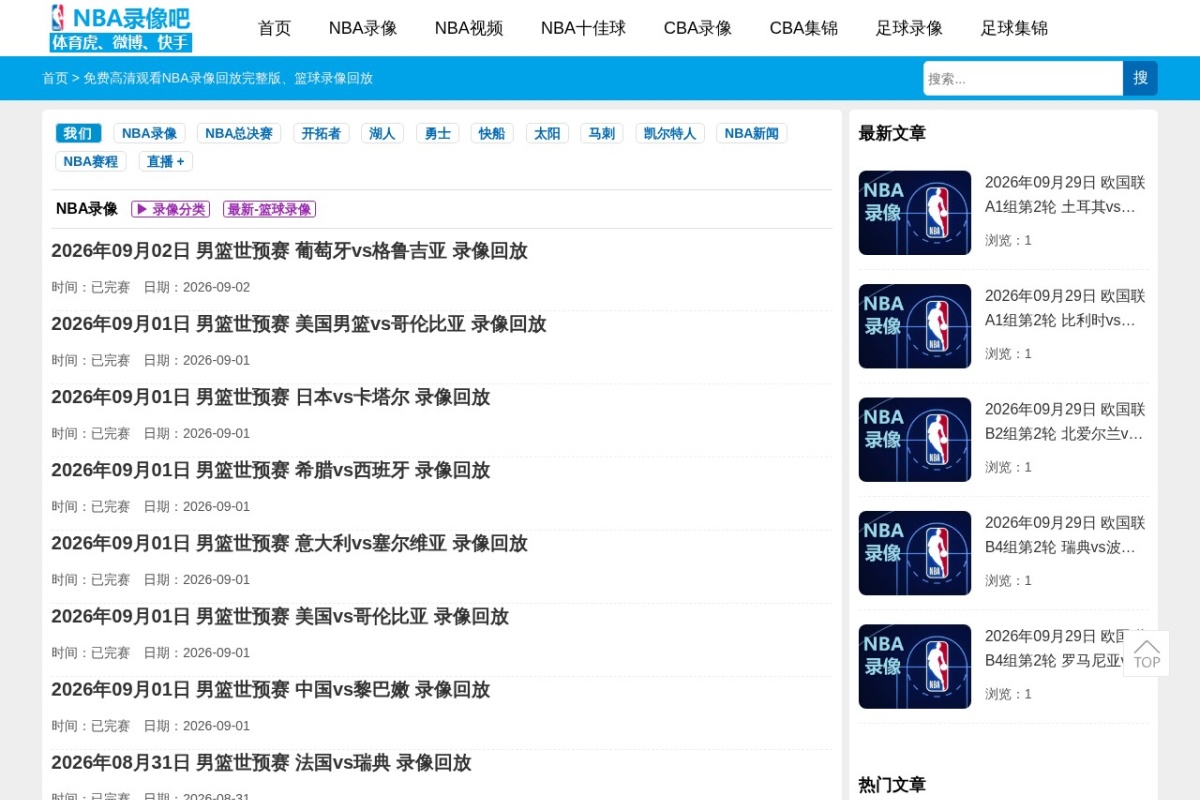
Task: Select the 太阳 team tag
Action: pos(547,133)
